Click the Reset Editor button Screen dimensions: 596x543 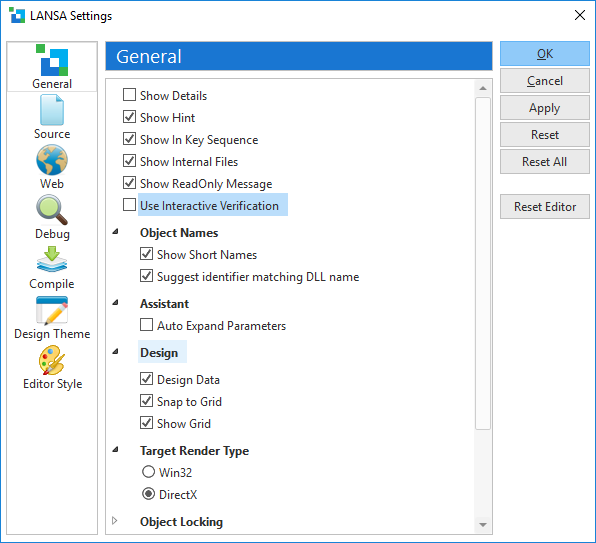[544, 207]
